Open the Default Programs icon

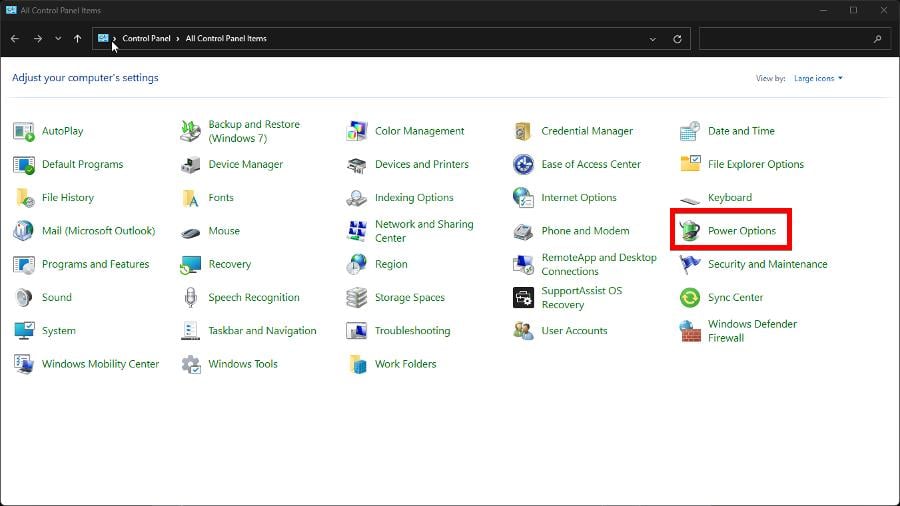[x=24, y=165]
